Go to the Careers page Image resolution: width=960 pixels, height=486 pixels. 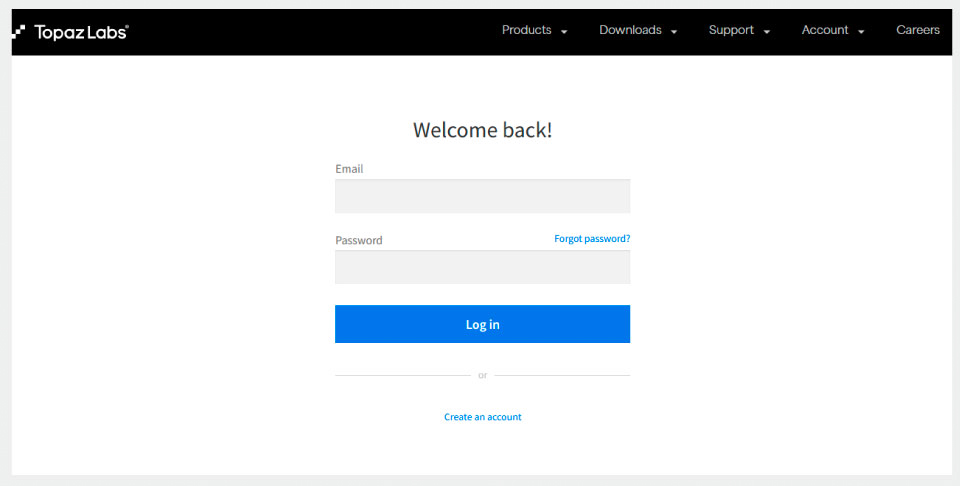click(917, 30)
